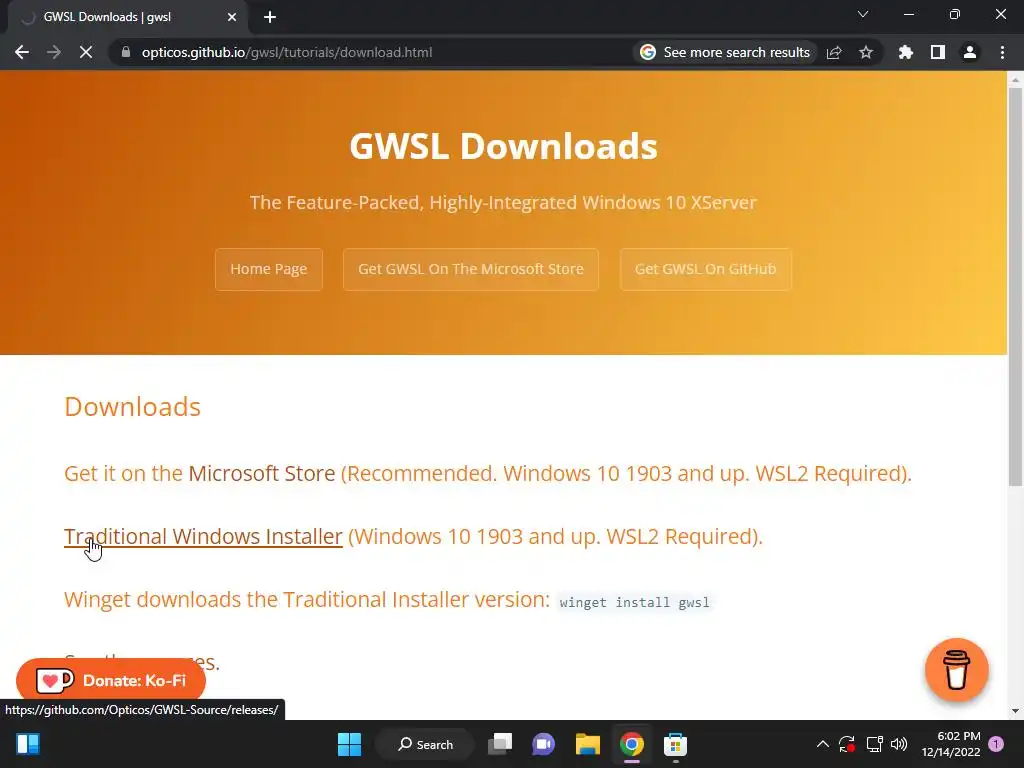Click See more search results chip
The height and width of the screenshot is (768, 1024).
tap(725, 52)
